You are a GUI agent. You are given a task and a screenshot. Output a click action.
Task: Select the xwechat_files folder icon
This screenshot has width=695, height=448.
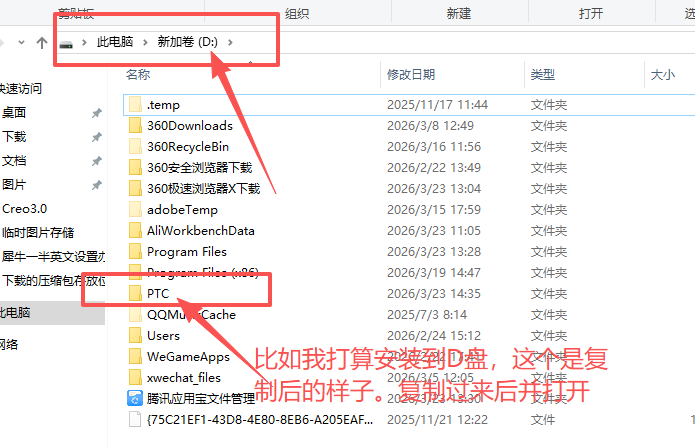click(x=135, y=378)
